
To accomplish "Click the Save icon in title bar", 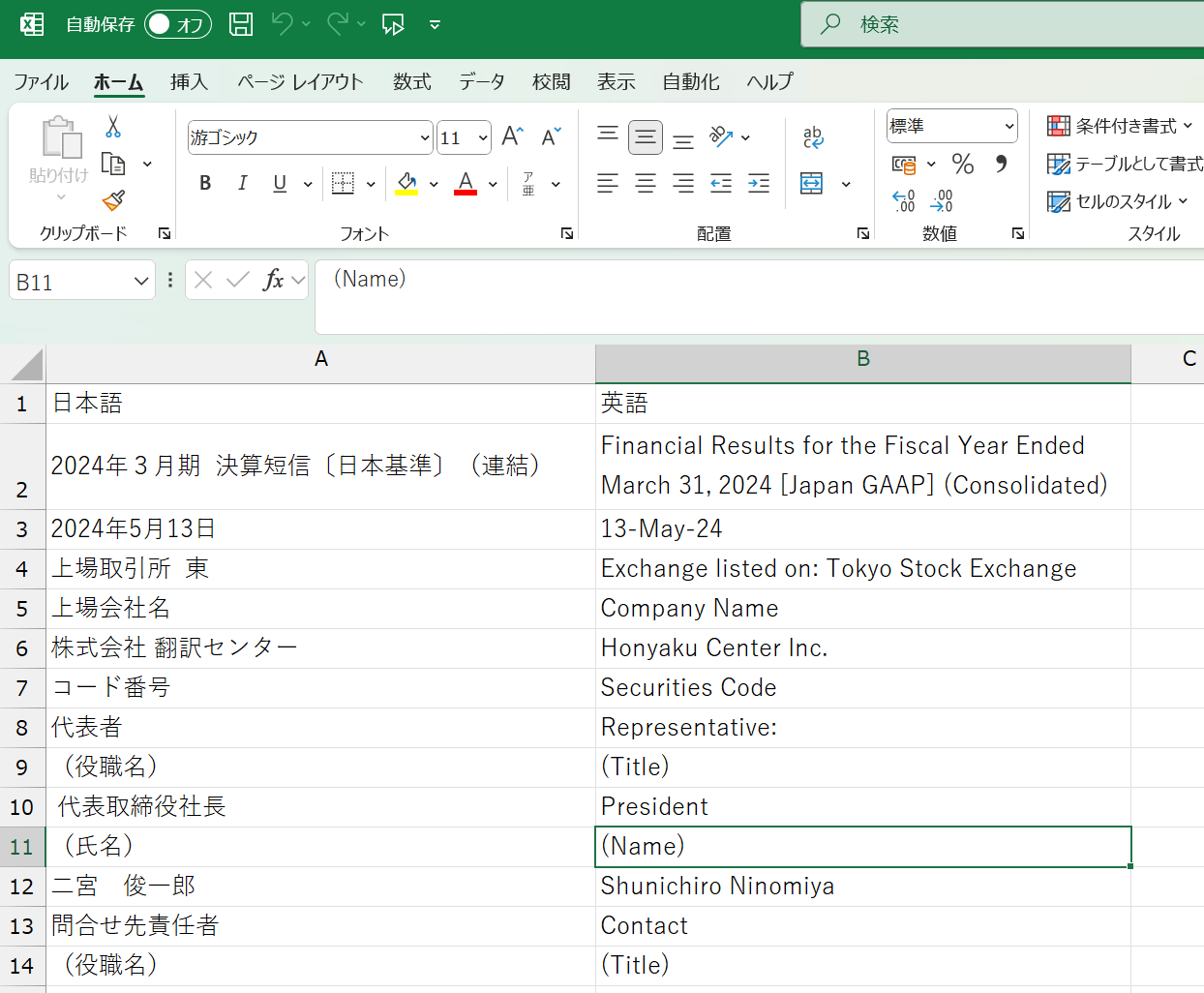I will pos(241,24).
